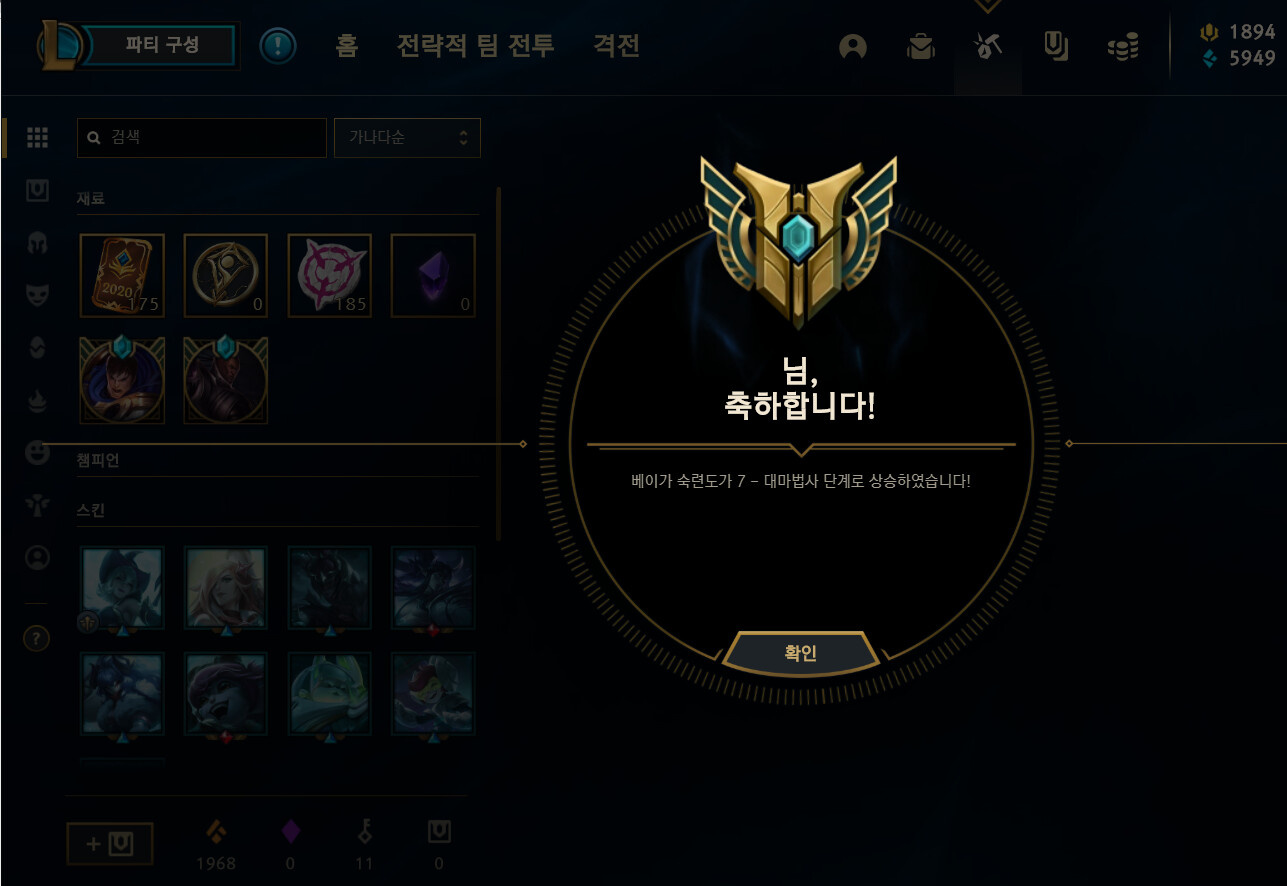Open the Store coins icon
Viewport: 1287px width, 886px height.
click(x=1124, y=47)
